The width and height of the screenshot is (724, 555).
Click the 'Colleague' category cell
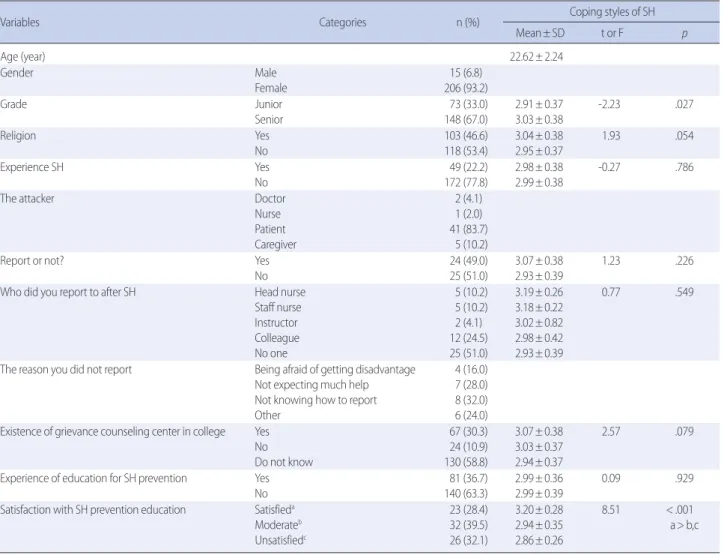[x=277, y=338]
